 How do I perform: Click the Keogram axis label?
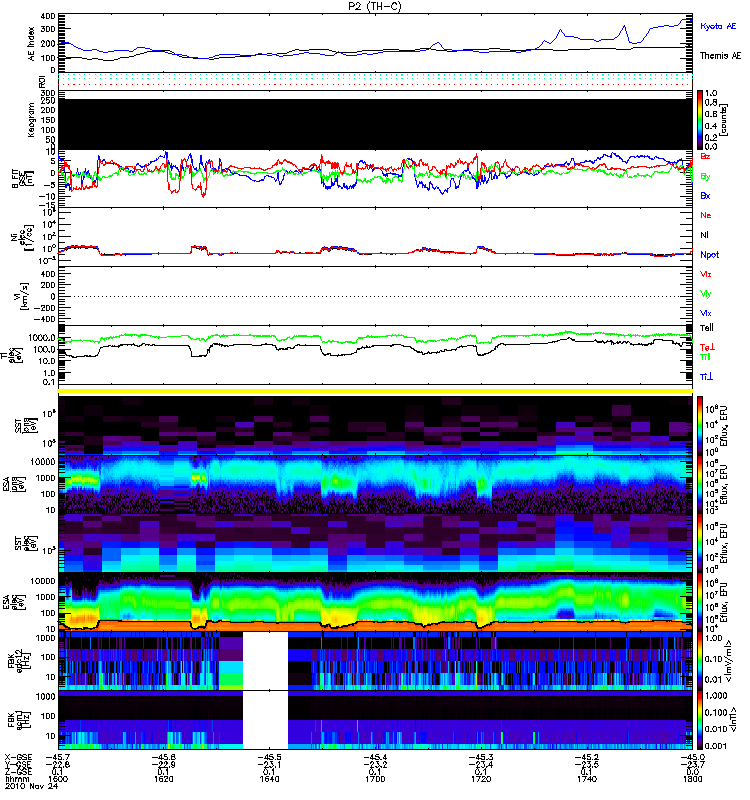click(32, 120)
